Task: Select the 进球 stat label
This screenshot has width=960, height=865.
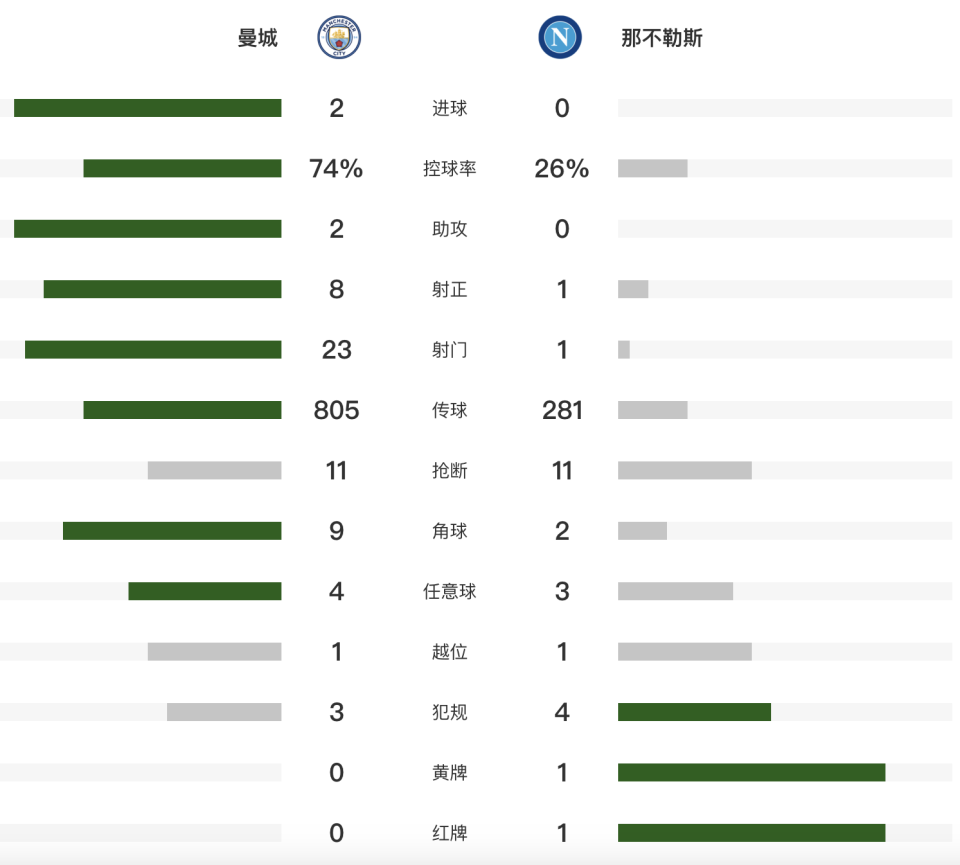Action: [x=449, y=108]
